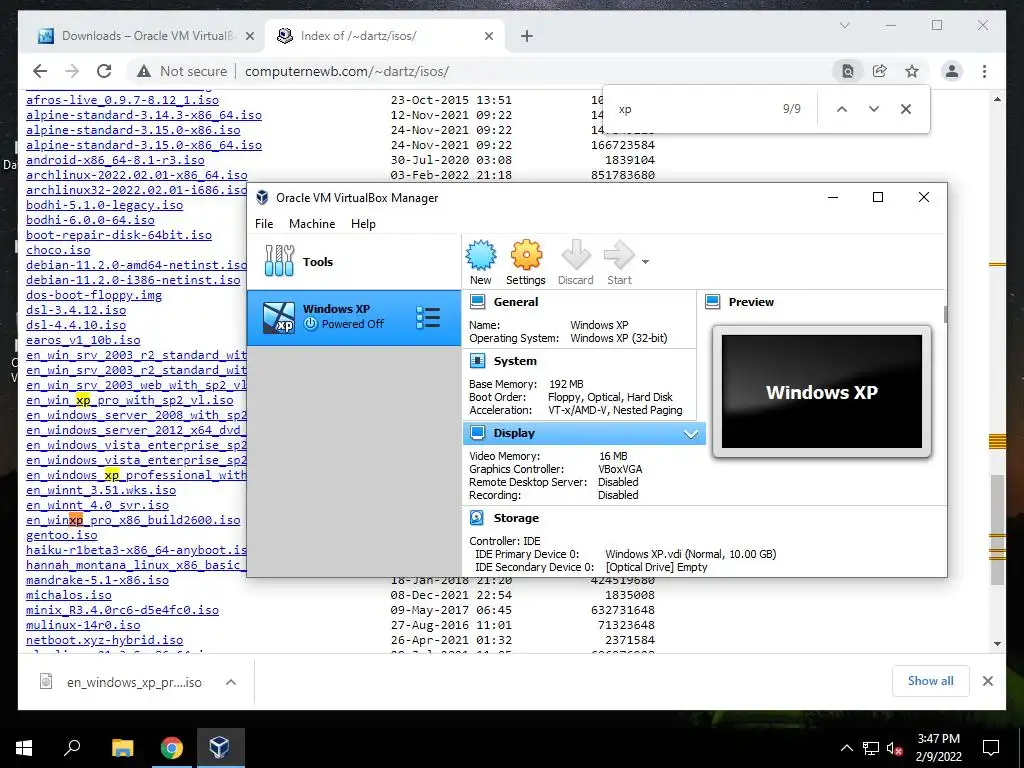Go back in Chrome

[x=40, y=71]
